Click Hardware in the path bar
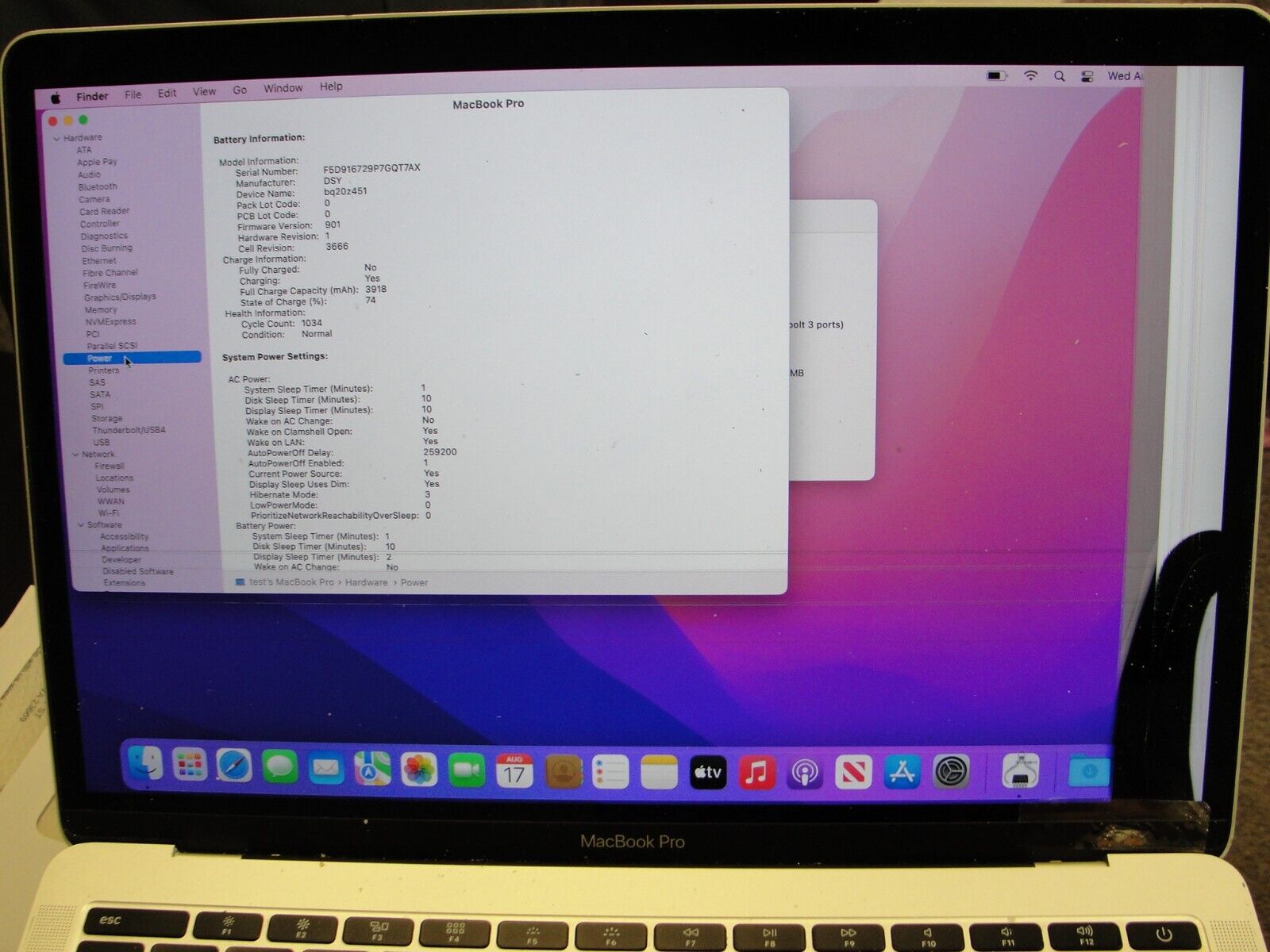 pos(366,582)
